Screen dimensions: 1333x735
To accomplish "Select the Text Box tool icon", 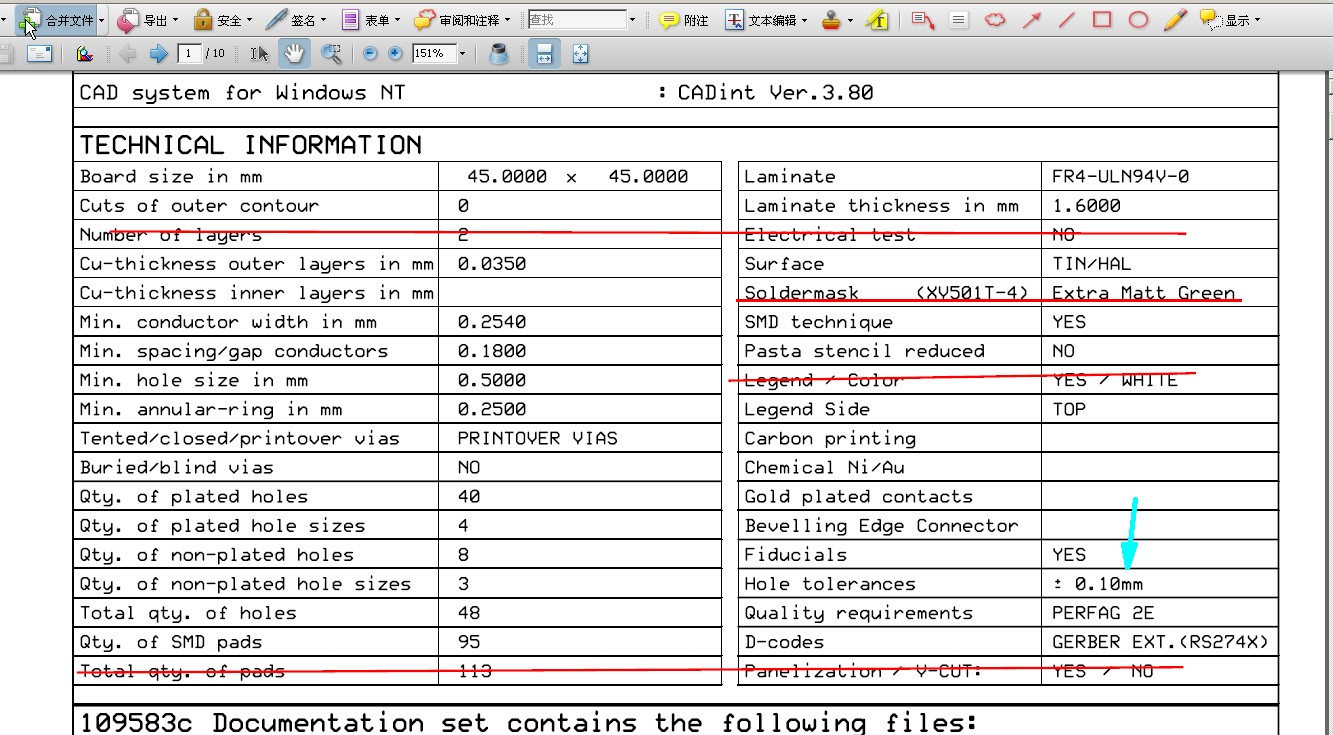I will coord(959,20).
